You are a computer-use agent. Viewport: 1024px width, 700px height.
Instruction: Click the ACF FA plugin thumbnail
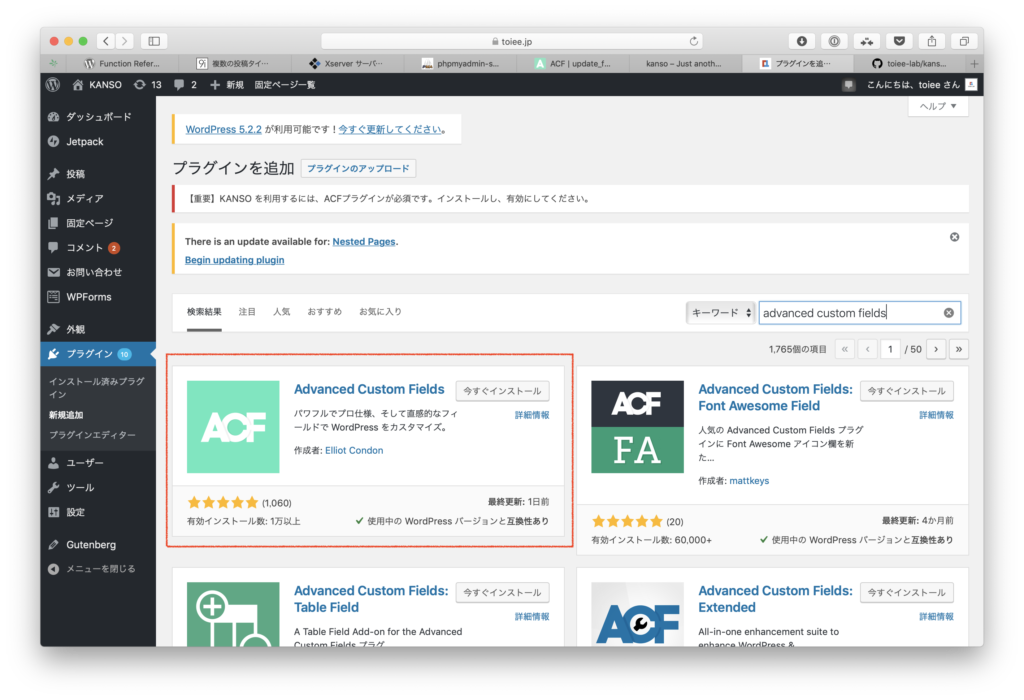click(637, 427)
